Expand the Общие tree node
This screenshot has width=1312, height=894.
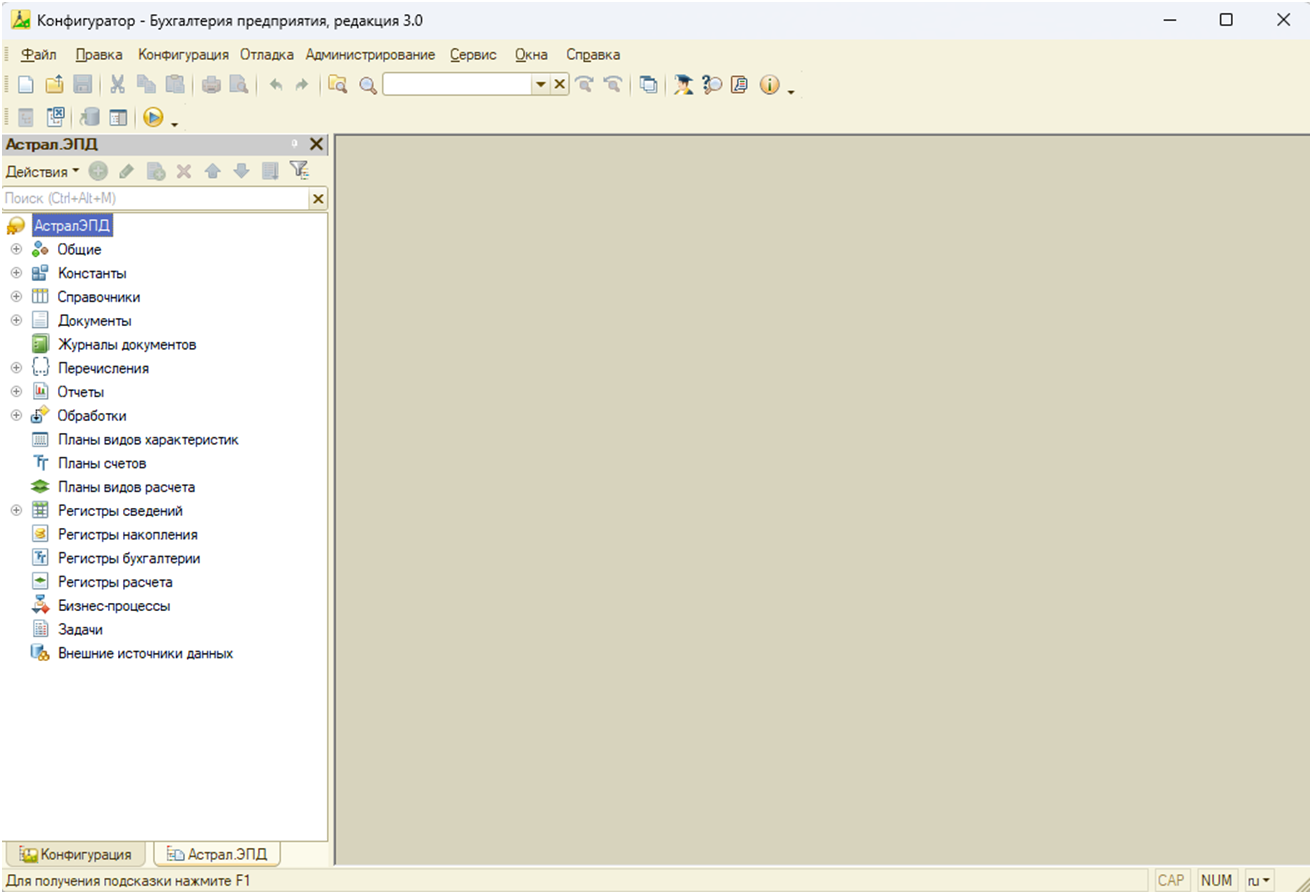(x=16, y=250)
